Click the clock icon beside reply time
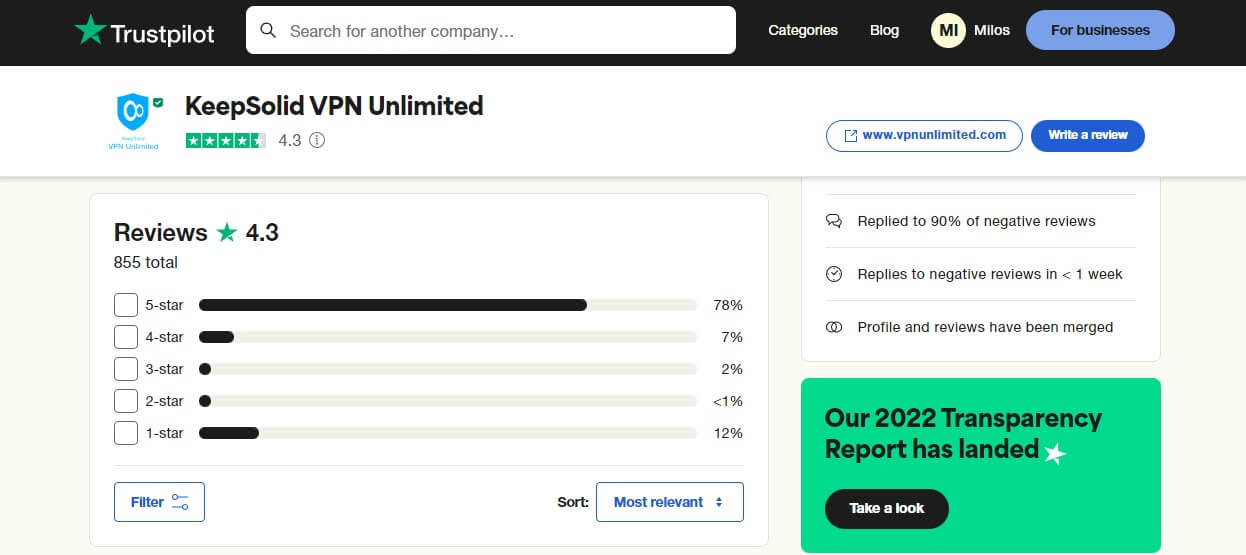The height and width of the screenshot is (555, 1246). tap(834, 274)
